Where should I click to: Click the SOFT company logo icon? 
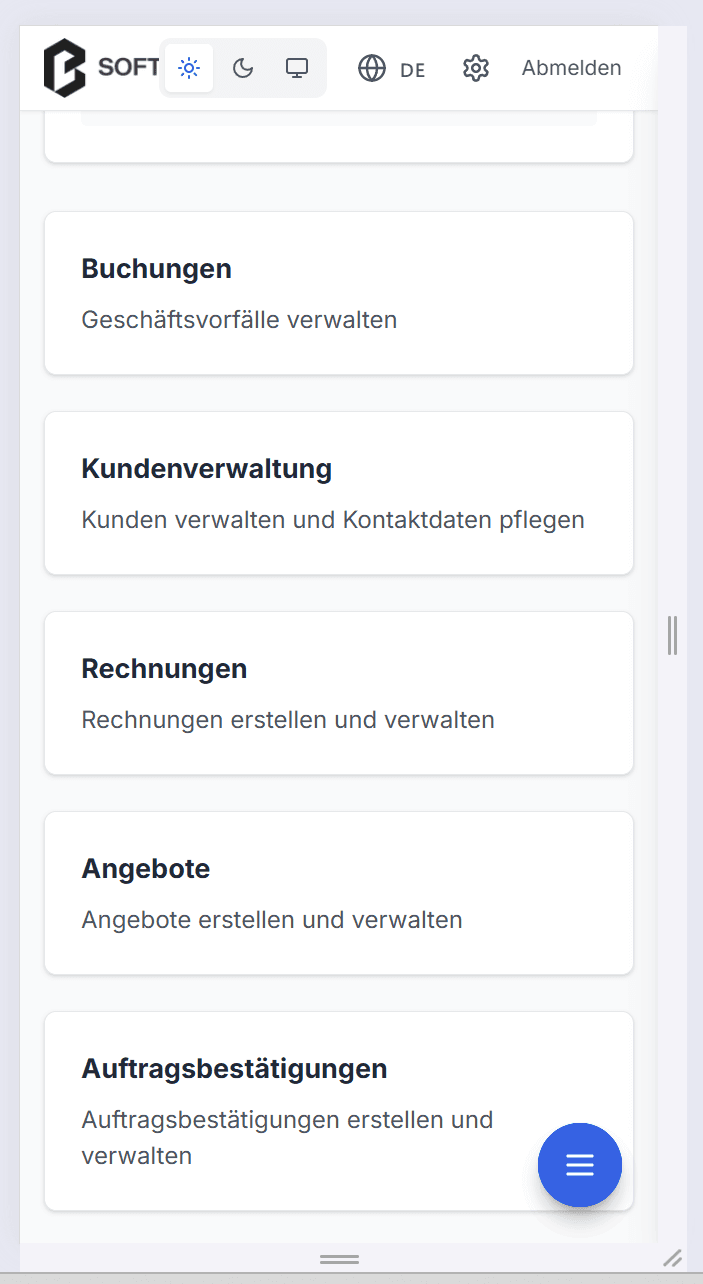(x=65, y=68)
